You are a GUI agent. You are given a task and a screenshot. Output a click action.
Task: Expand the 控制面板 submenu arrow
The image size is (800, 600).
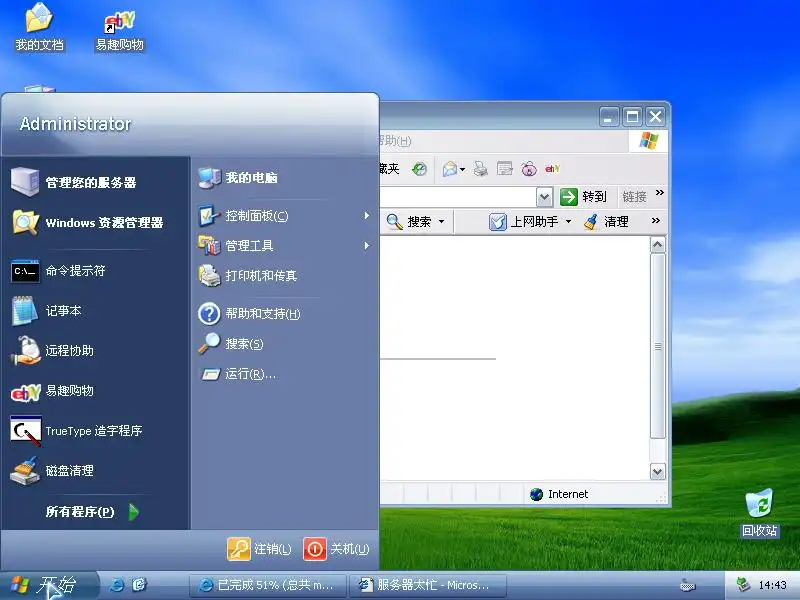[x=366, y=216]
